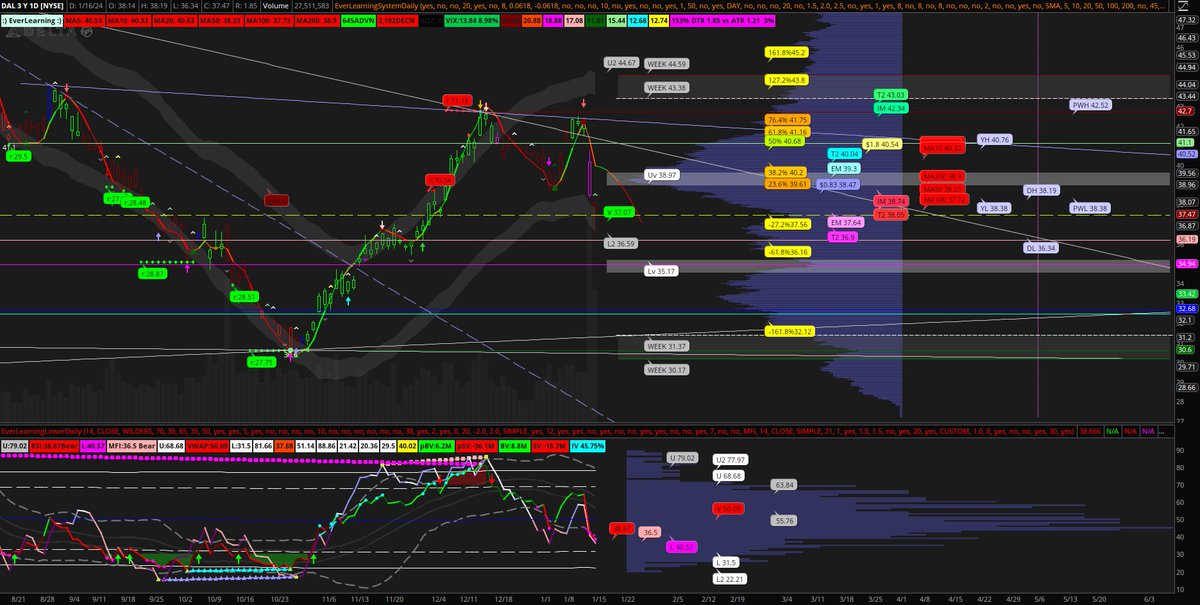Click the MA10: 40.32 label
1200x605 pixels.
[128, 21]
